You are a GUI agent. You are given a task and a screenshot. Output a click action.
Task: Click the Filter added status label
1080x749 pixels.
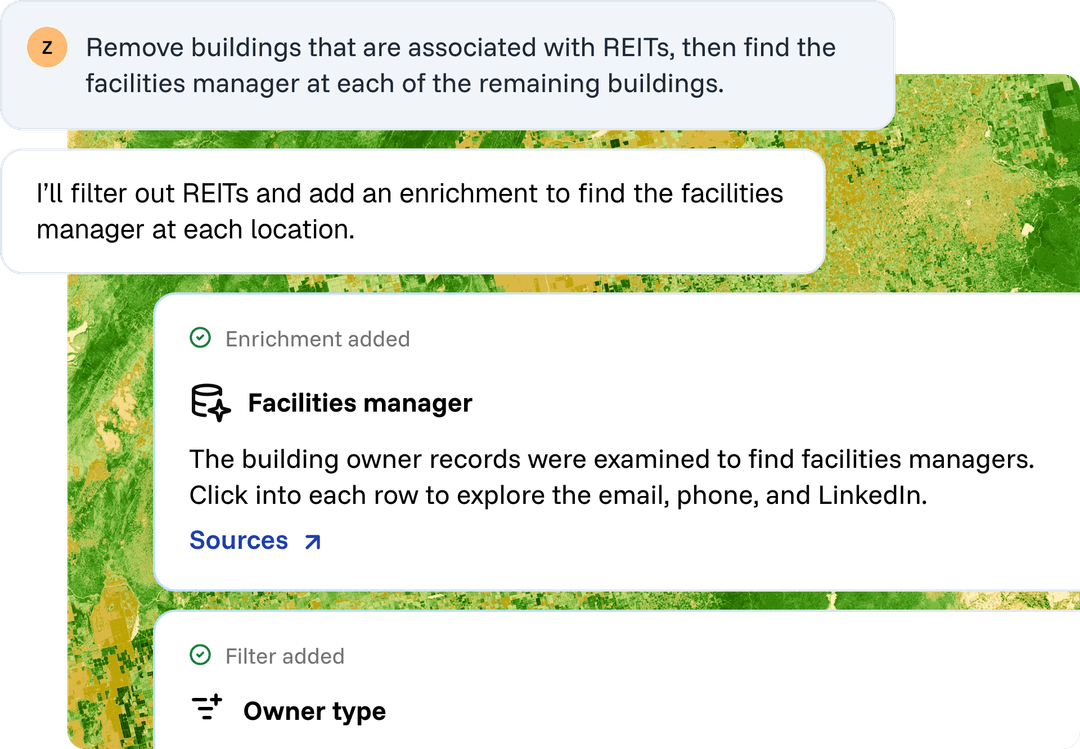[x=284, y=656]
